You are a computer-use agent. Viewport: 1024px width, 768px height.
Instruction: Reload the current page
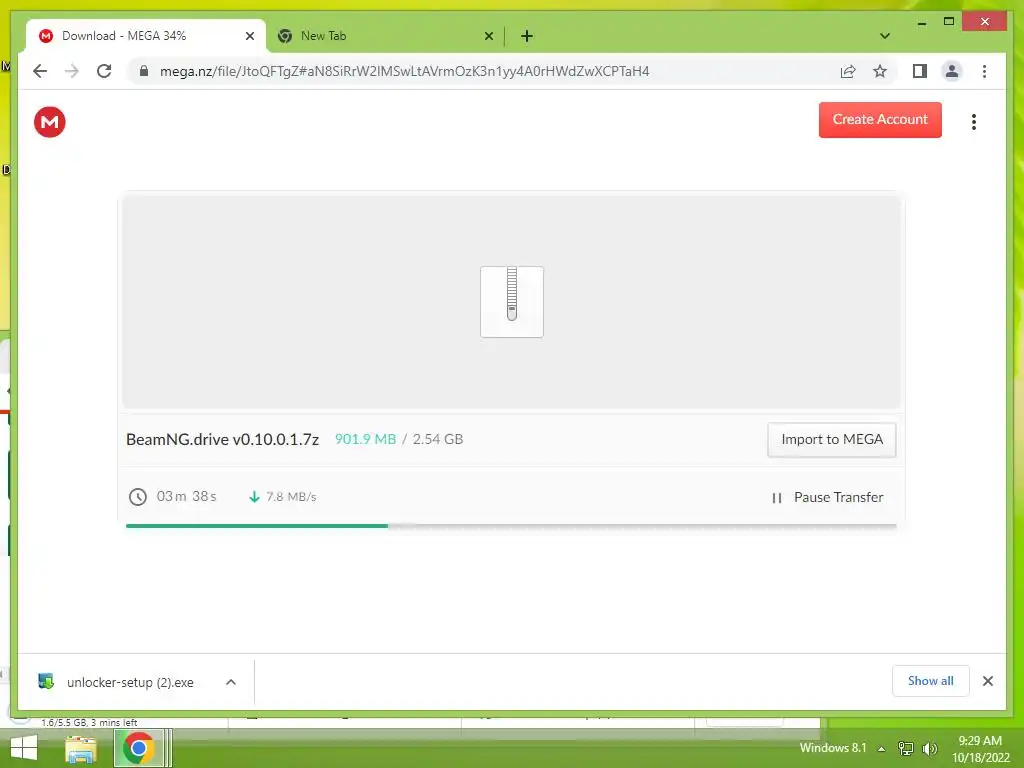pyautogui.click(x=104, y=71)
